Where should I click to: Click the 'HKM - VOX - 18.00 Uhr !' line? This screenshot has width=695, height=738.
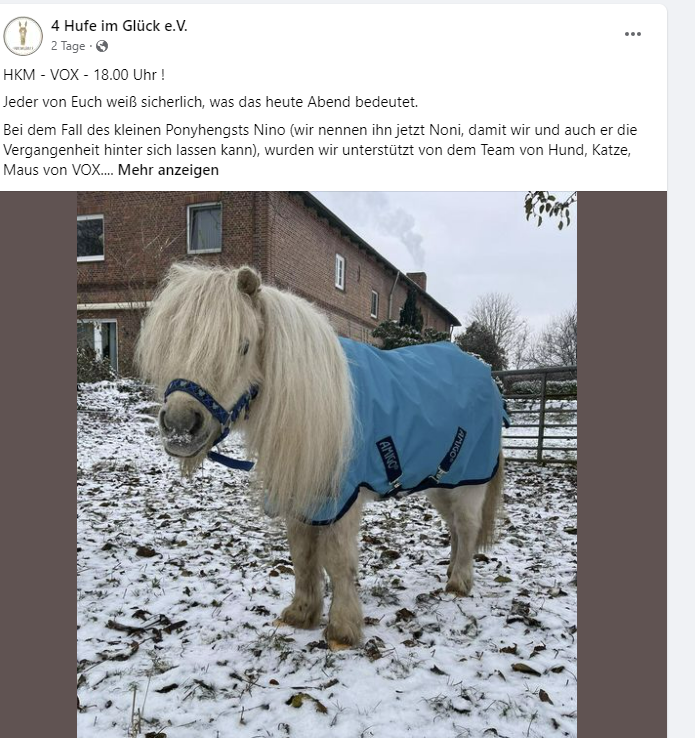click(x=84, y=75)
